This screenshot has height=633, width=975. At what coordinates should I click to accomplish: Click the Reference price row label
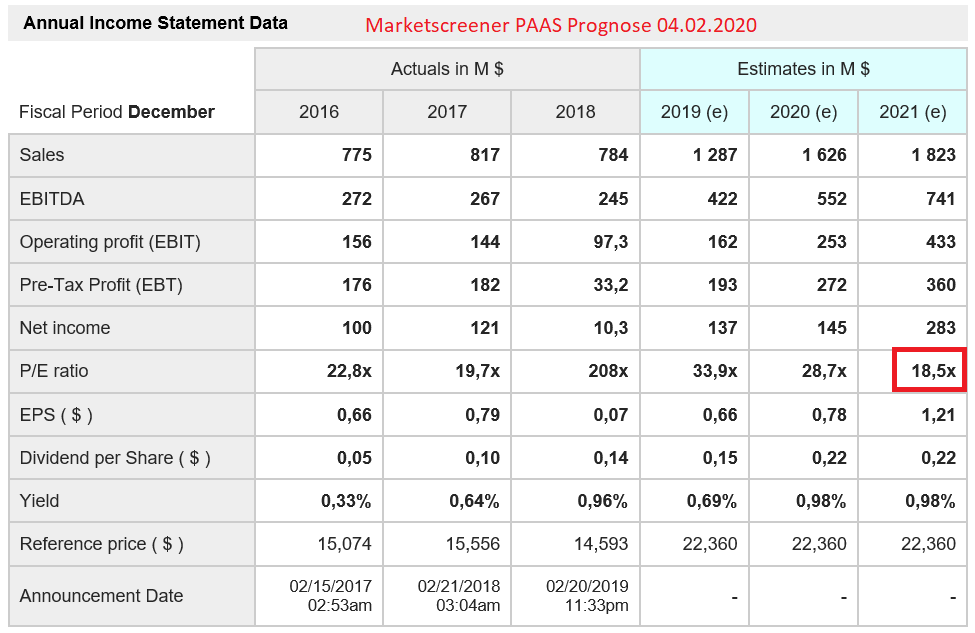point(101,544)
